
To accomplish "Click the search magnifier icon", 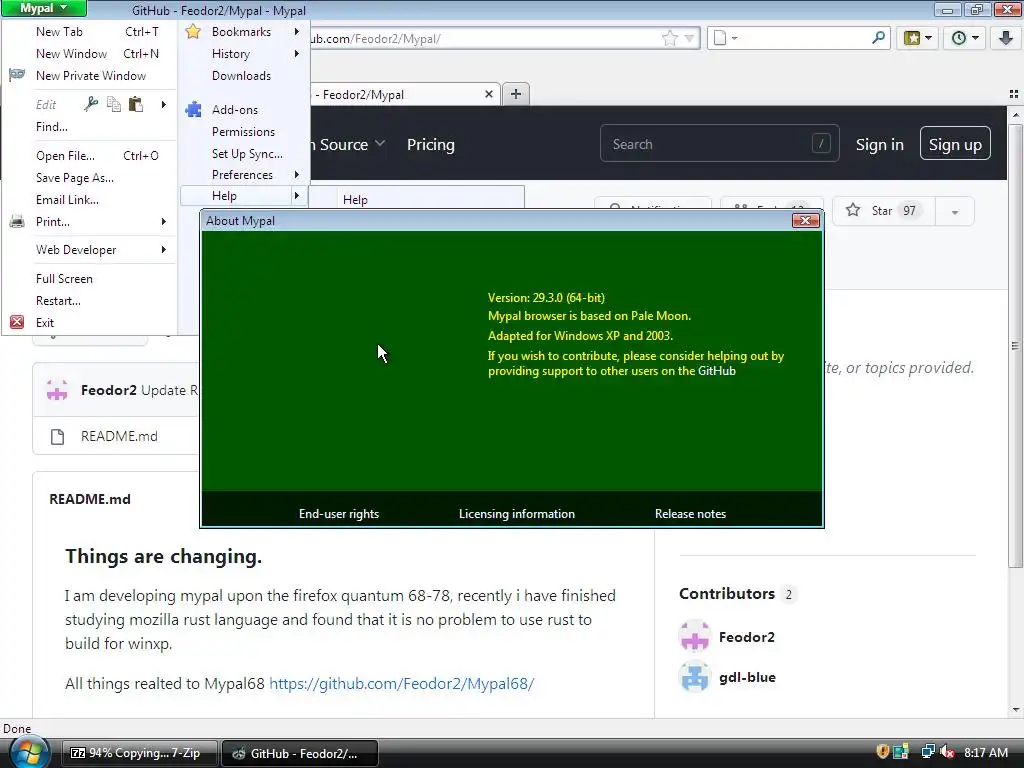I will [878, 38].
